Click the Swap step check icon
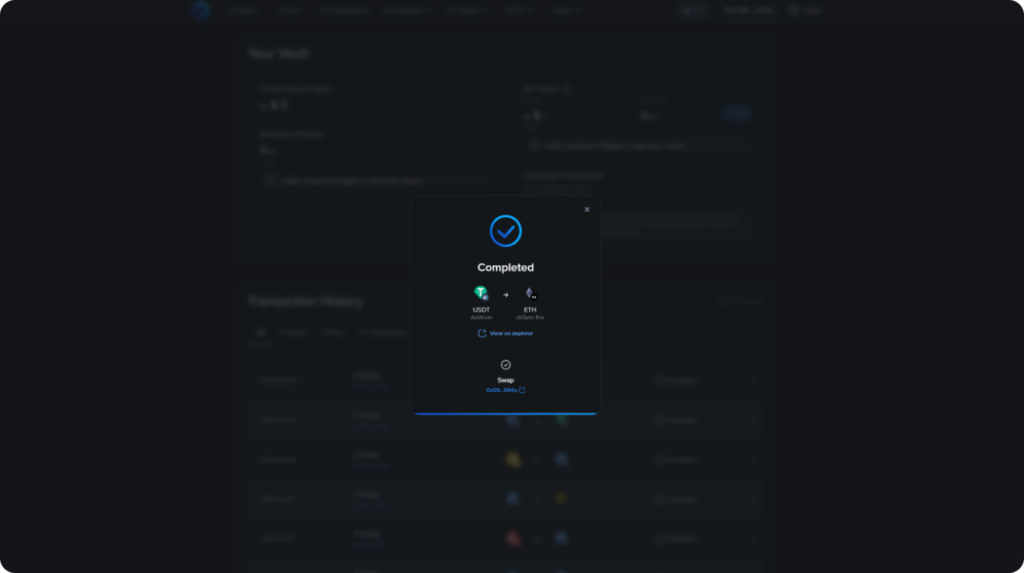This screenshot has width=1024, height=573. [x=505, y=365]
